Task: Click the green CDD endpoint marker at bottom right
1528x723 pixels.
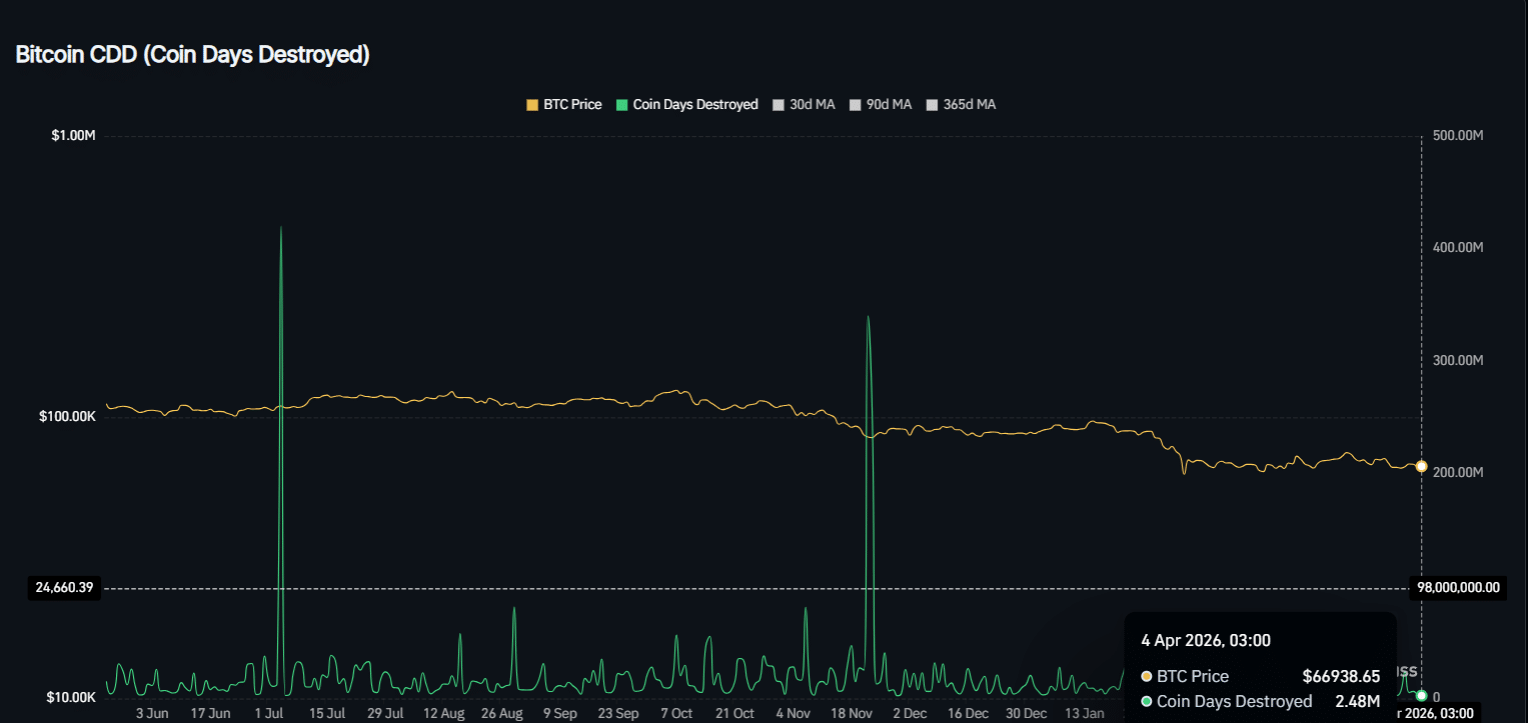Action: coord(1421,695)
